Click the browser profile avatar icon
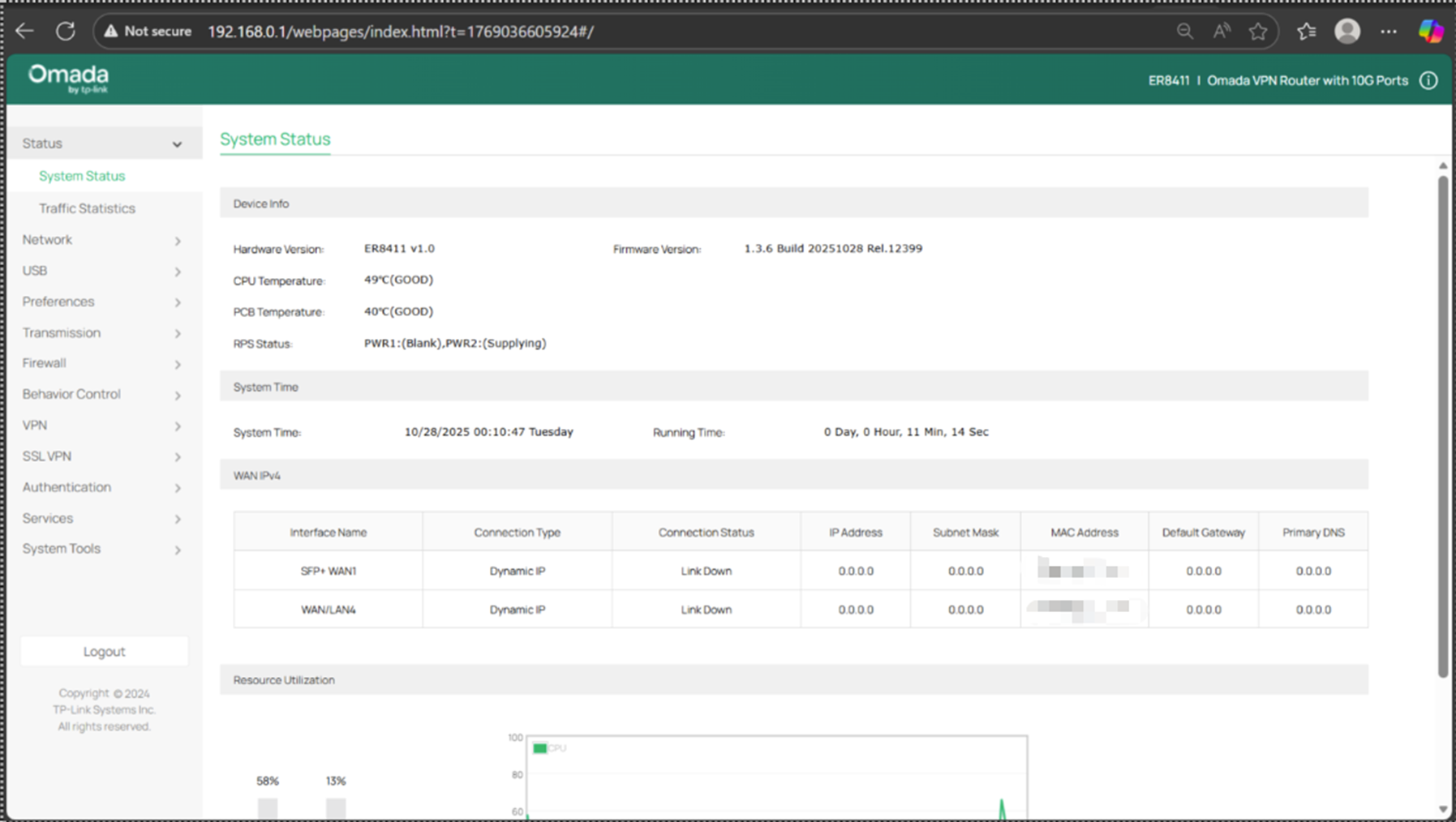The image size is (1456, 822). click(x=1346, y=31)
